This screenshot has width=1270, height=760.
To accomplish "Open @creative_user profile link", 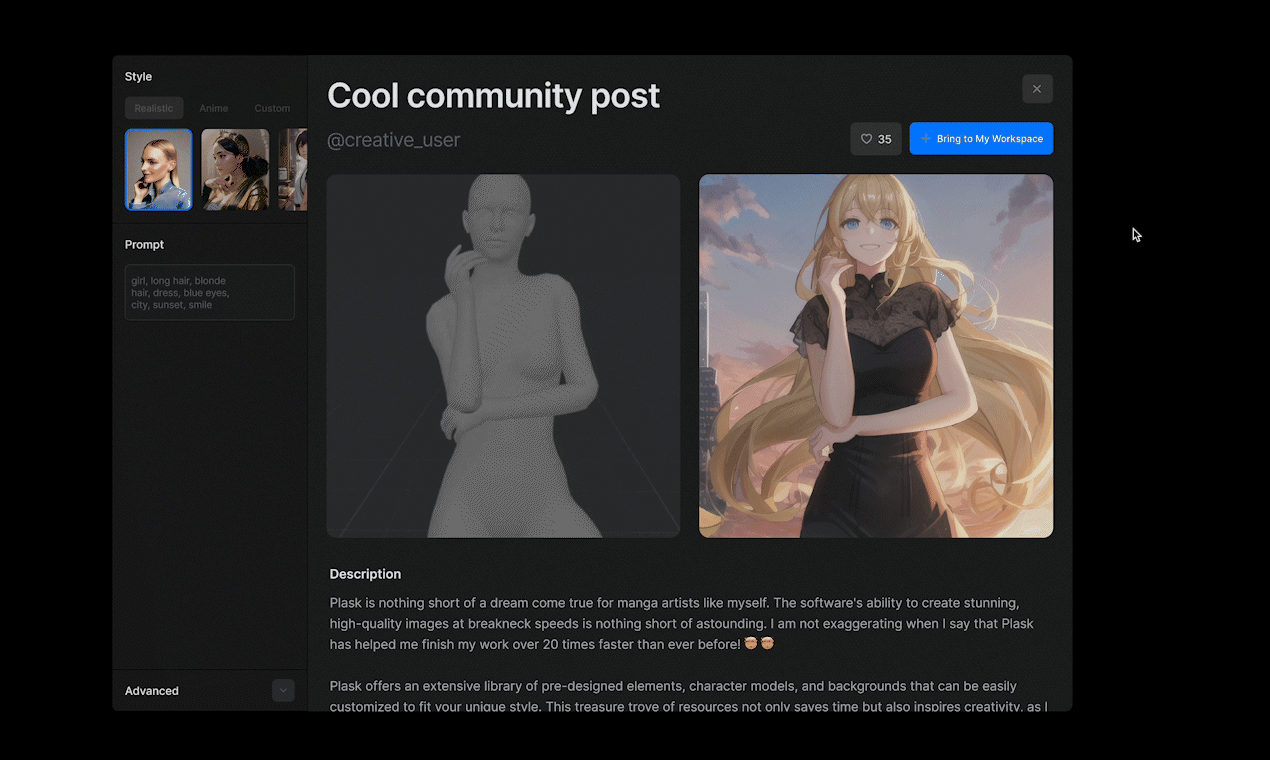I will [394, 140].
